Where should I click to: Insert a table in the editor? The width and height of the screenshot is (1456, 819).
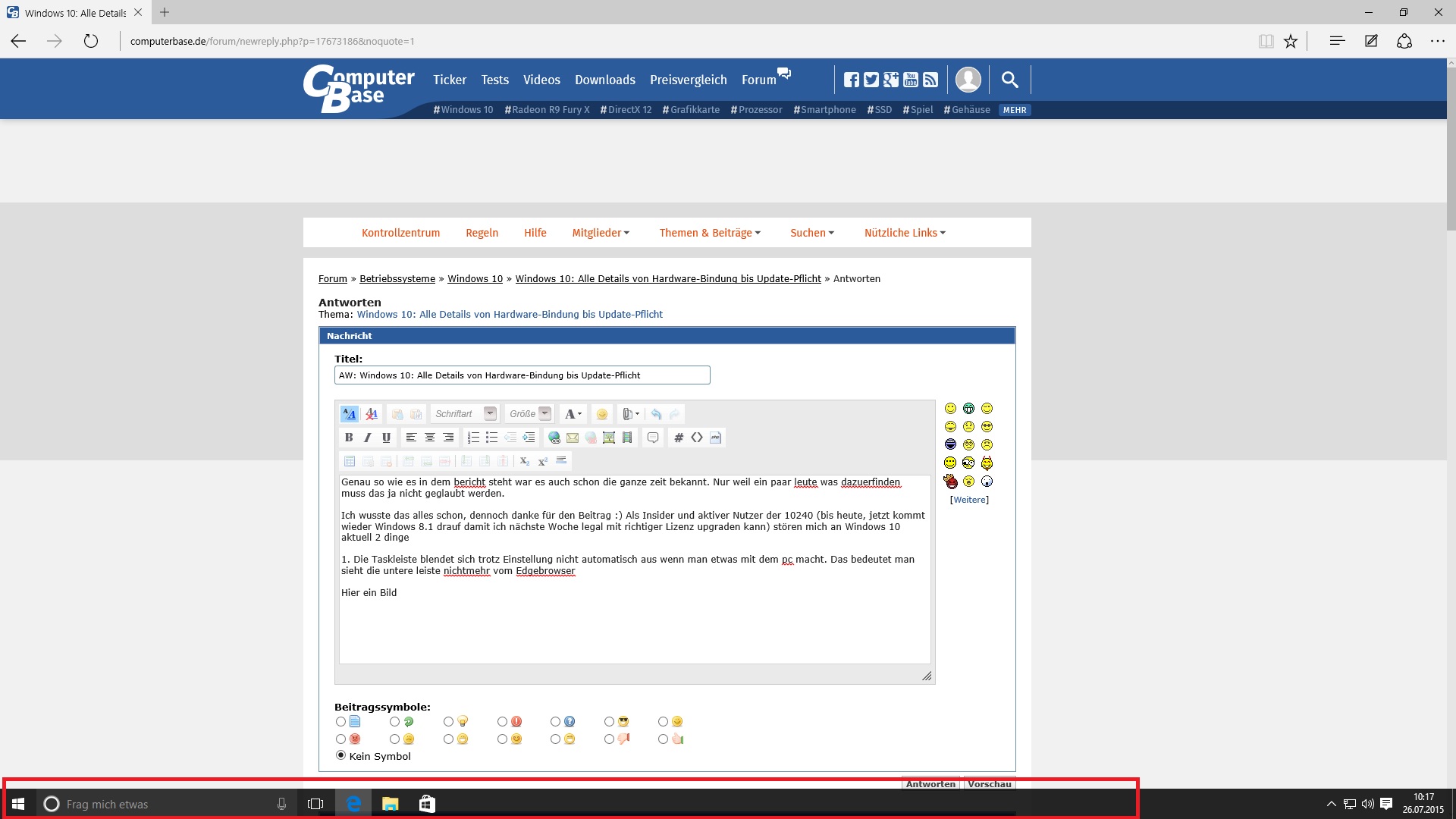[349, 461]
